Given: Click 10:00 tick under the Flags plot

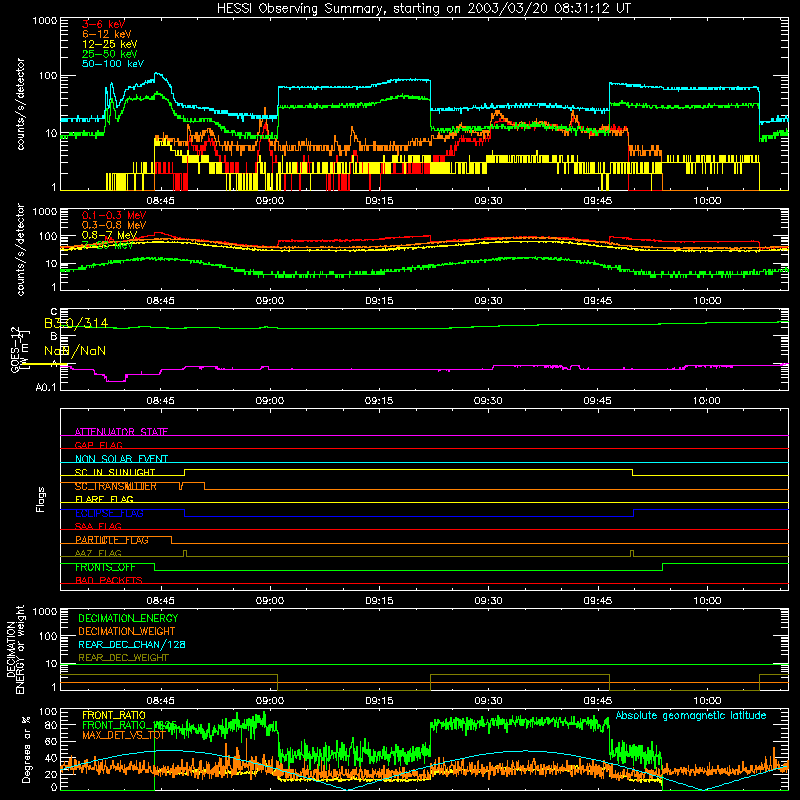Looking at the screenshot, I should coord(707,601).
